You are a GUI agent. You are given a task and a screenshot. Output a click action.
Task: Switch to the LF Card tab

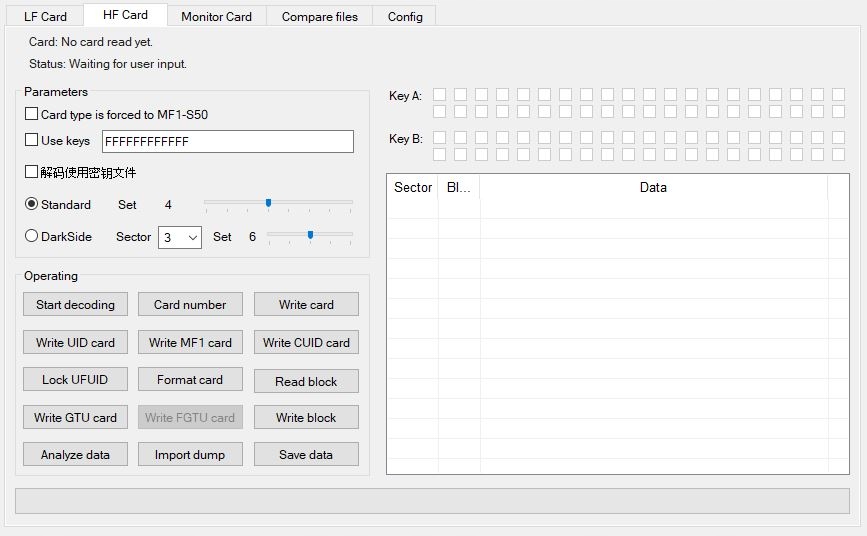coord(45,16)
